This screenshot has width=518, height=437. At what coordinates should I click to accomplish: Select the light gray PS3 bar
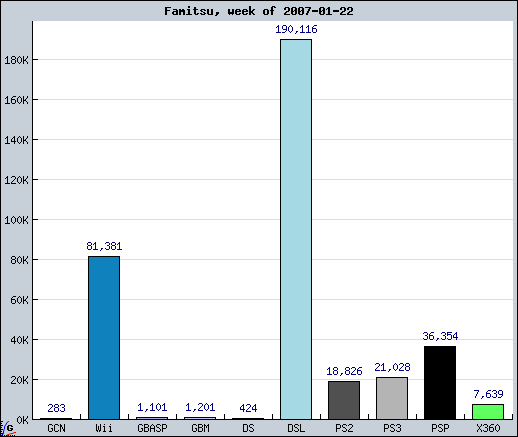click(x=392, y=398)
